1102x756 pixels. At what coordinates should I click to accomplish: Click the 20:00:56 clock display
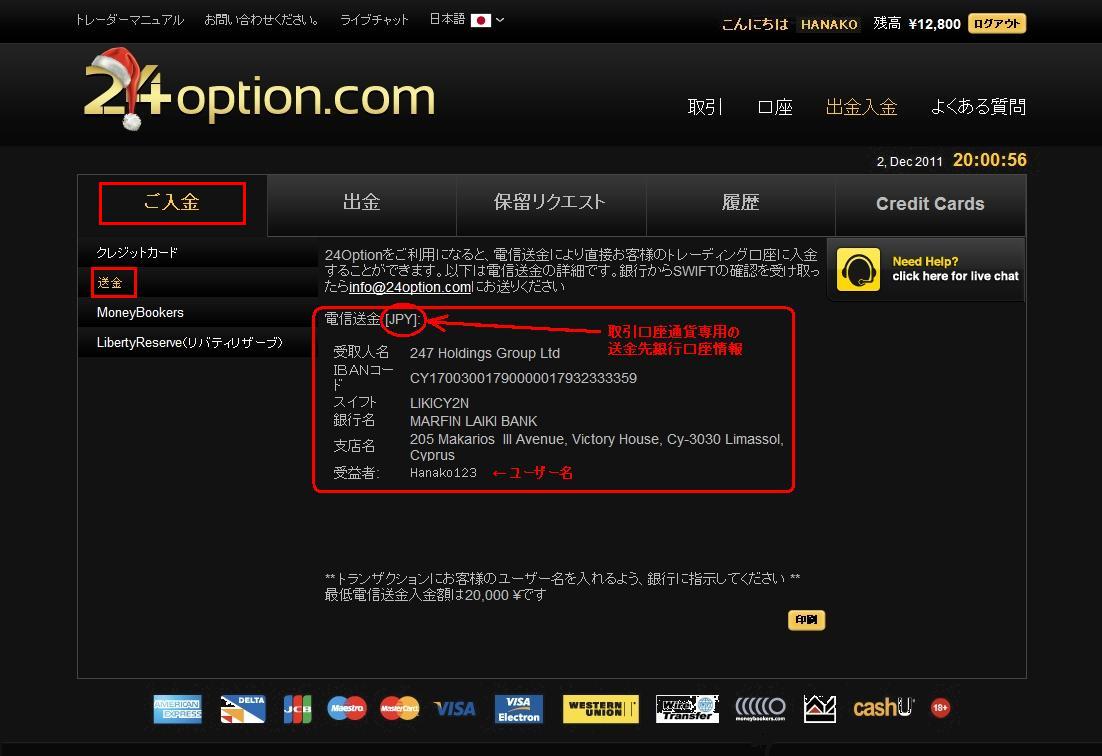tap(990, 160)
